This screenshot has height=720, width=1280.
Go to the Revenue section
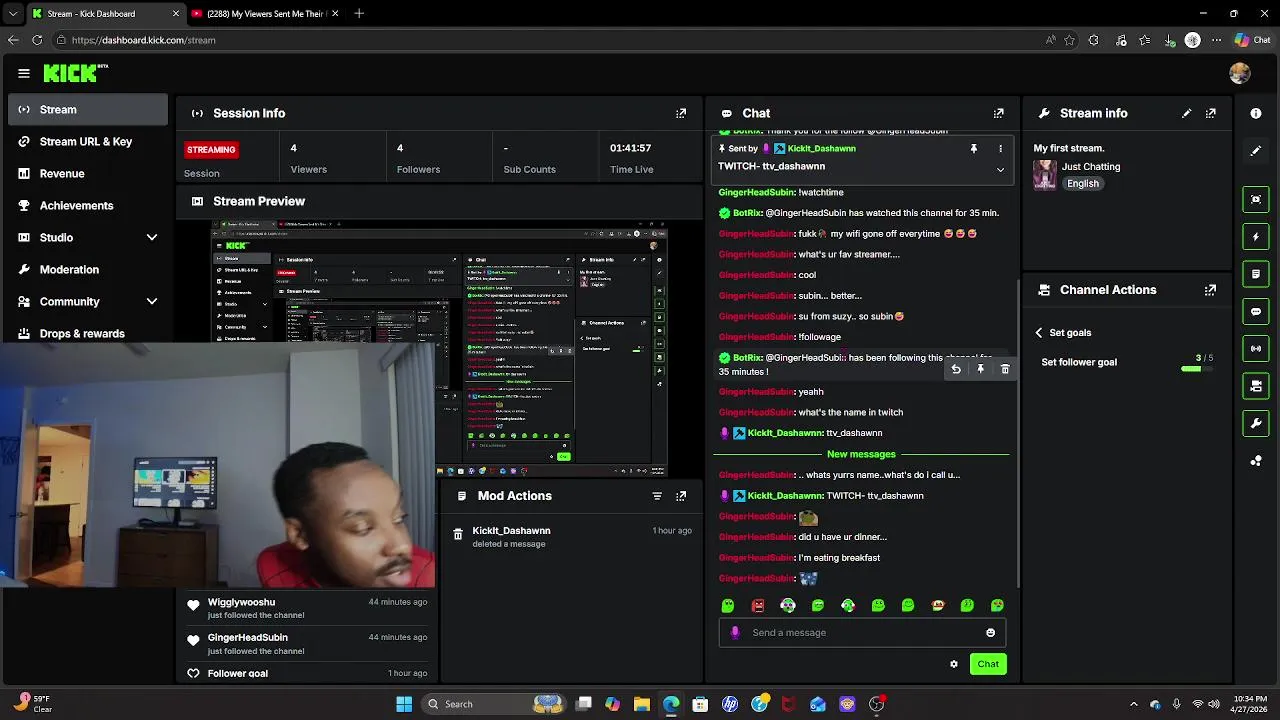click(88, 174)
